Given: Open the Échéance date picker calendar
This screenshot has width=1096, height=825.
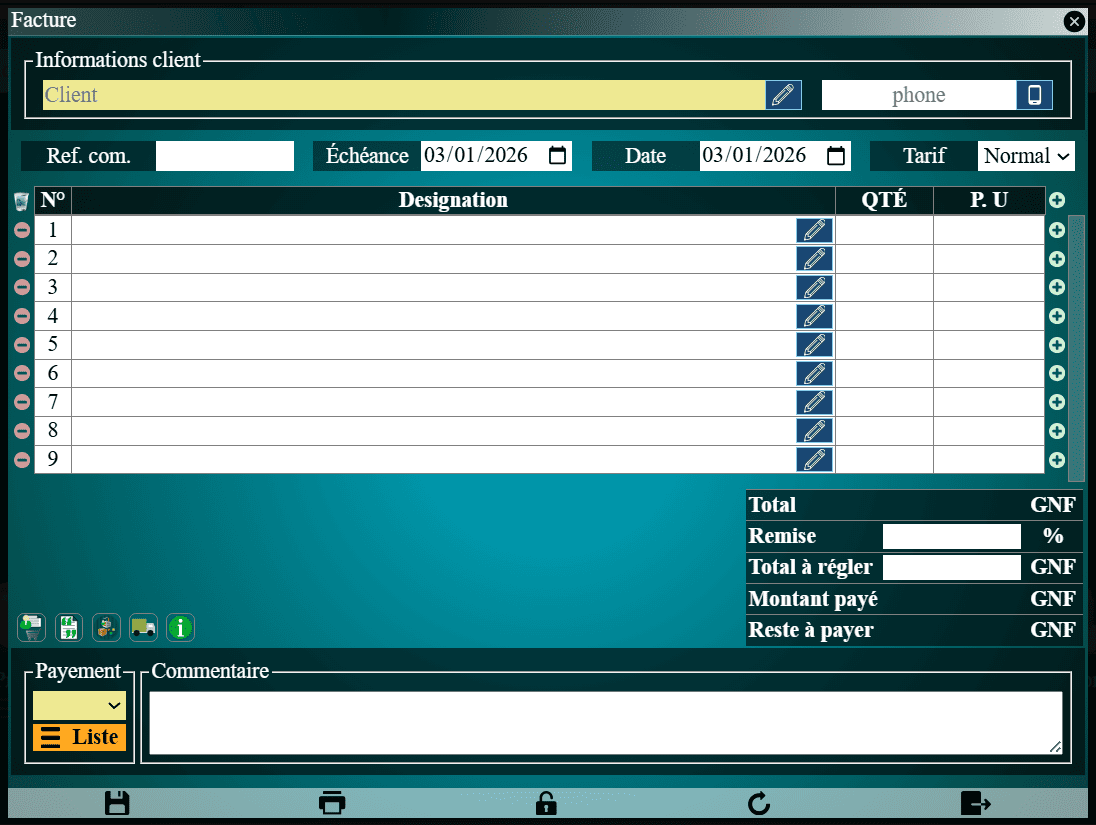Looking at the screenshot, I should point(558,156).
